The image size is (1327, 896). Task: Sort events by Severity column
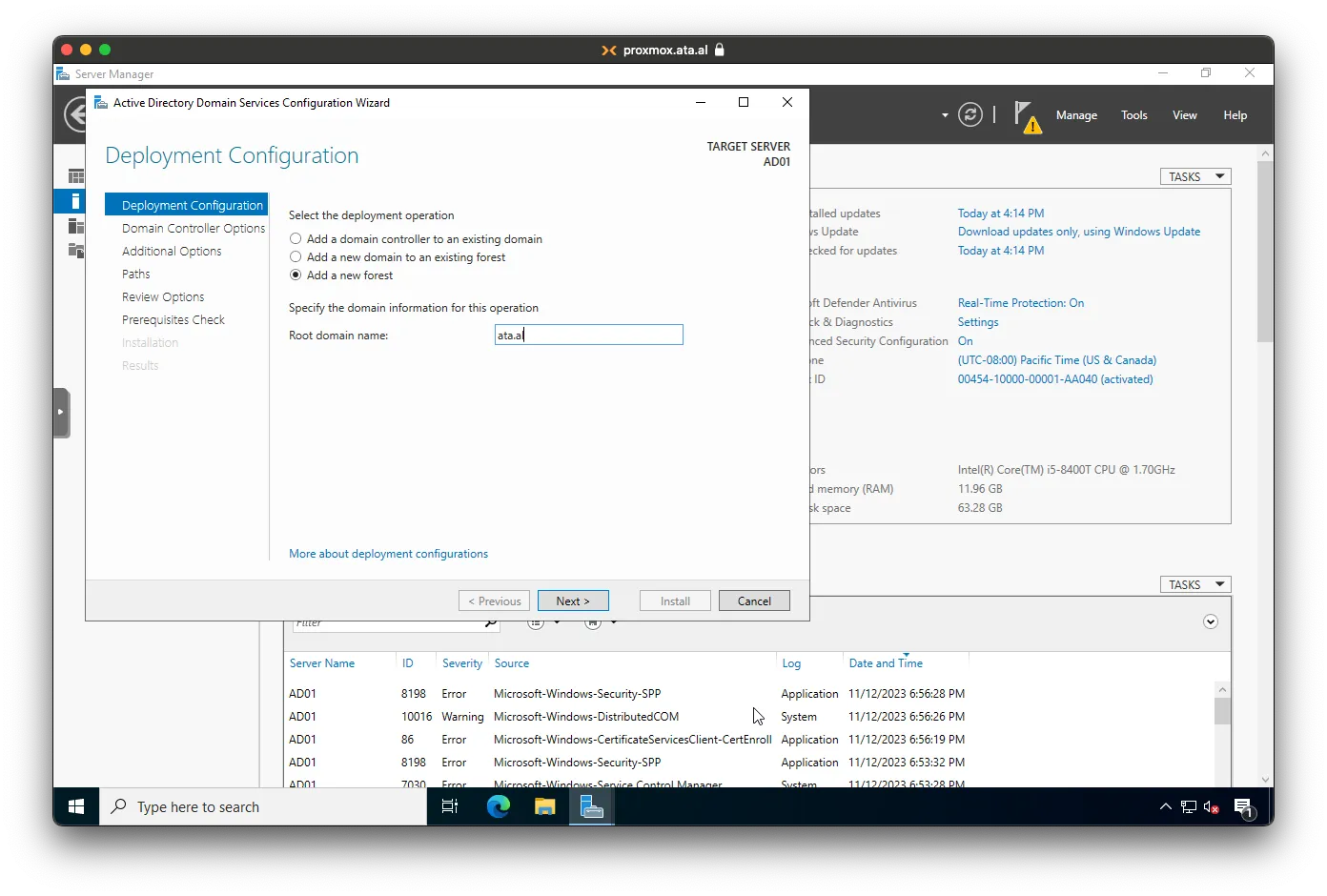pyautogui.click(x=462, y=663)
